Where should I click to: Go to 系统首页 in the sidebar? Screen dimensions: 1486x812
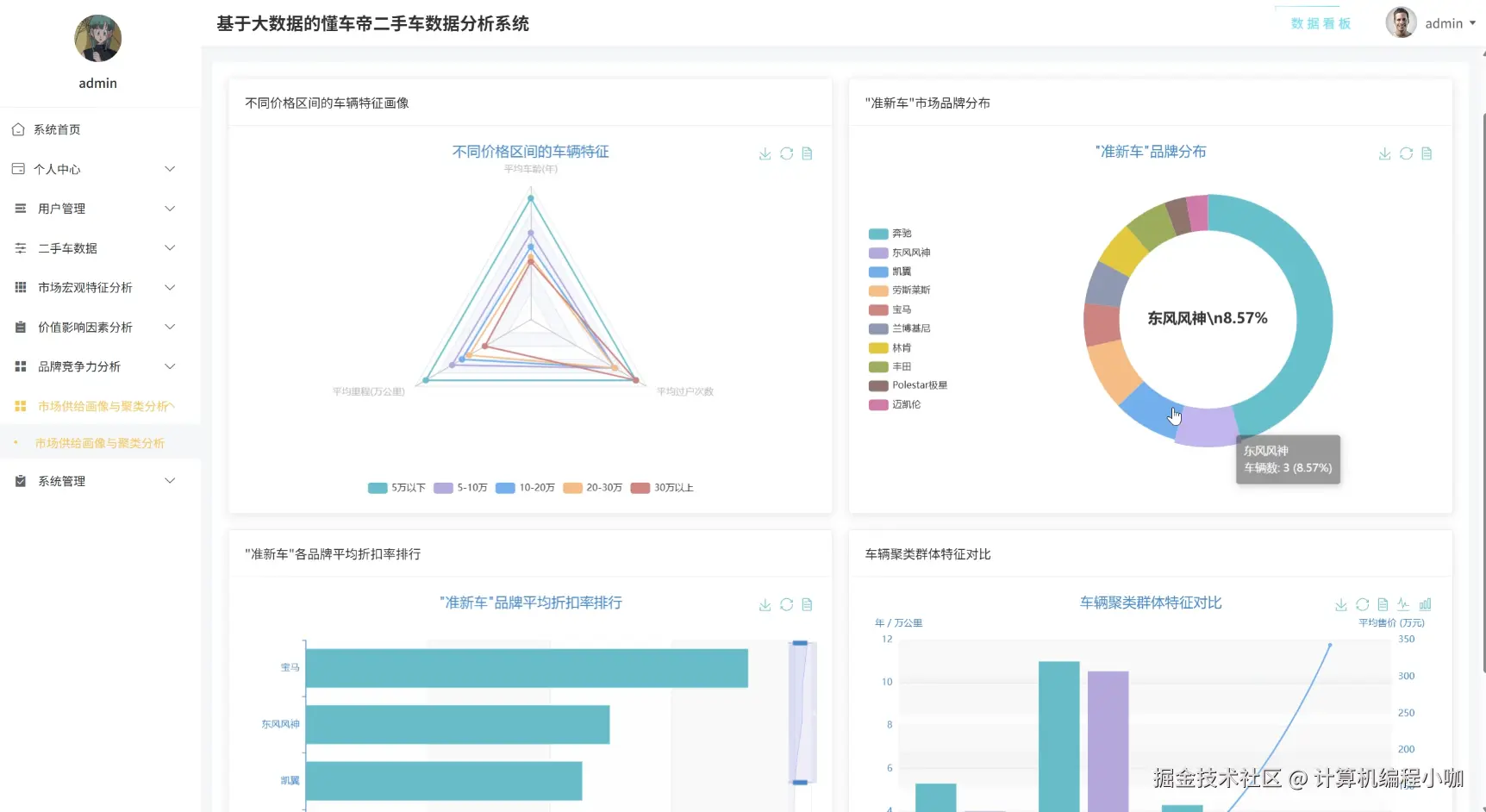tap(100, 129)
